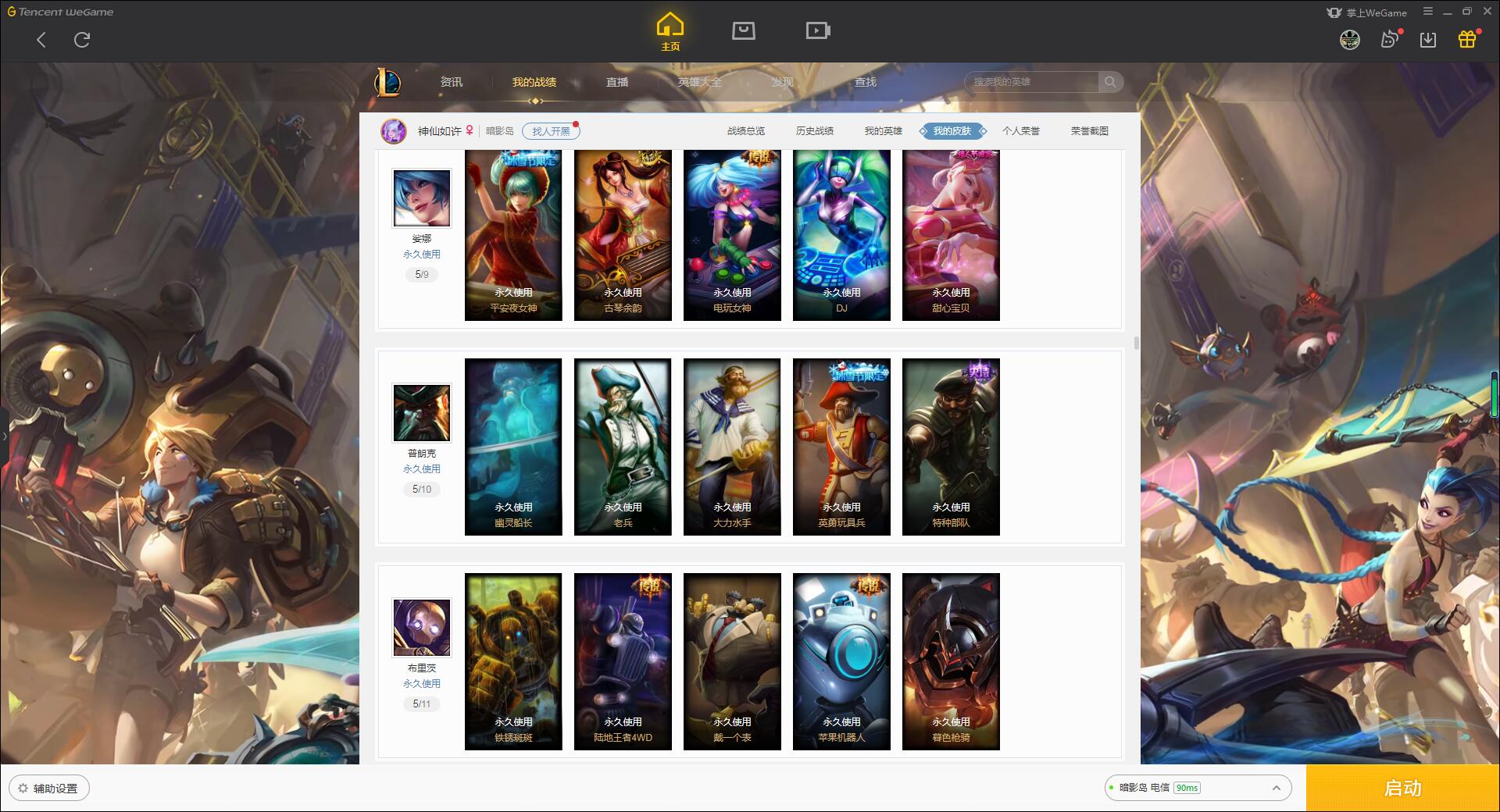Click the search magnifier button

1110,82
